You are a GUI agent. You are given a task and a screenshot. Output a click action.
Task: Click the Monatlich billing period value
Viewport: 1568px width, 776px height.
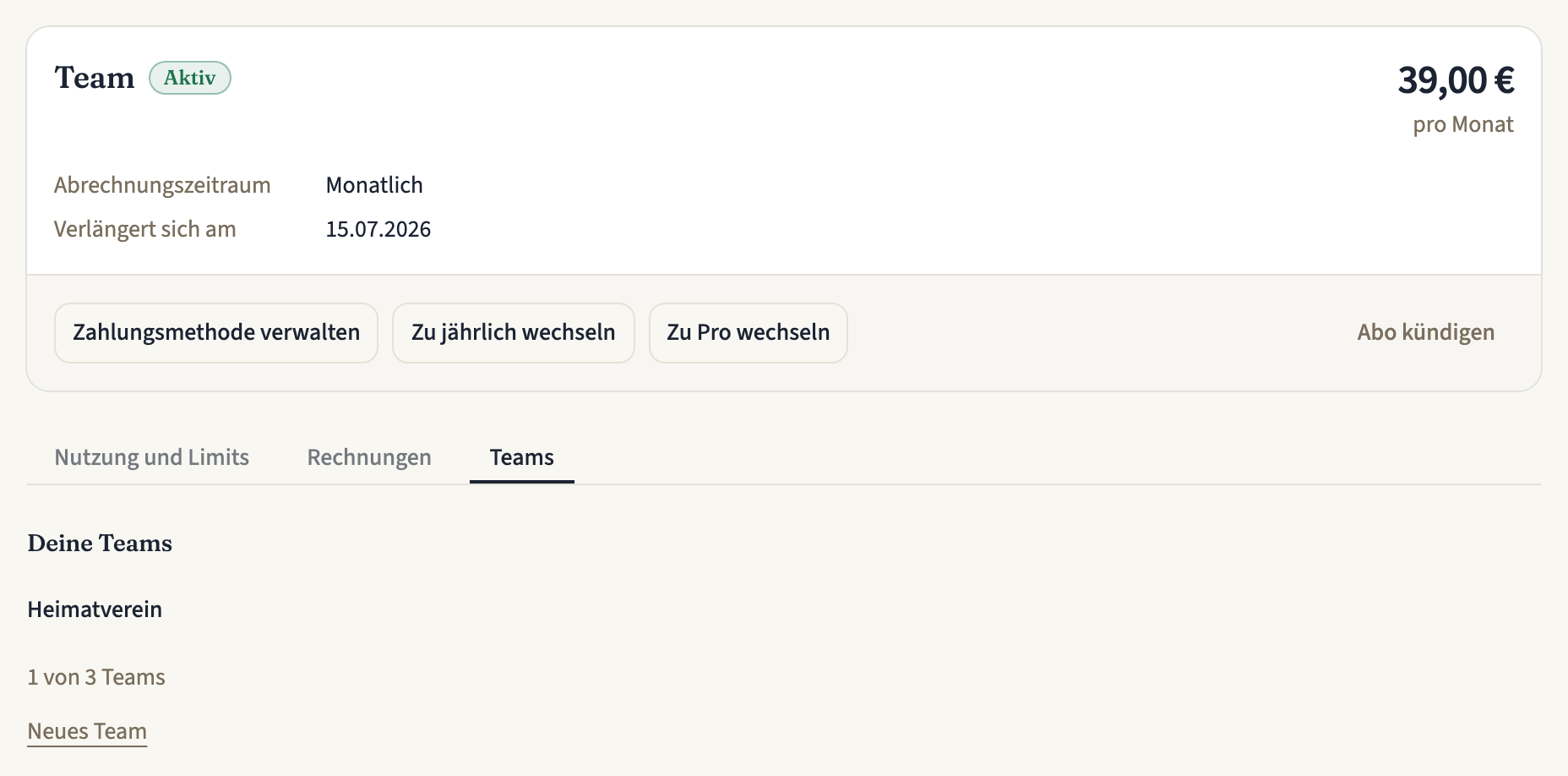click(374, 185)
